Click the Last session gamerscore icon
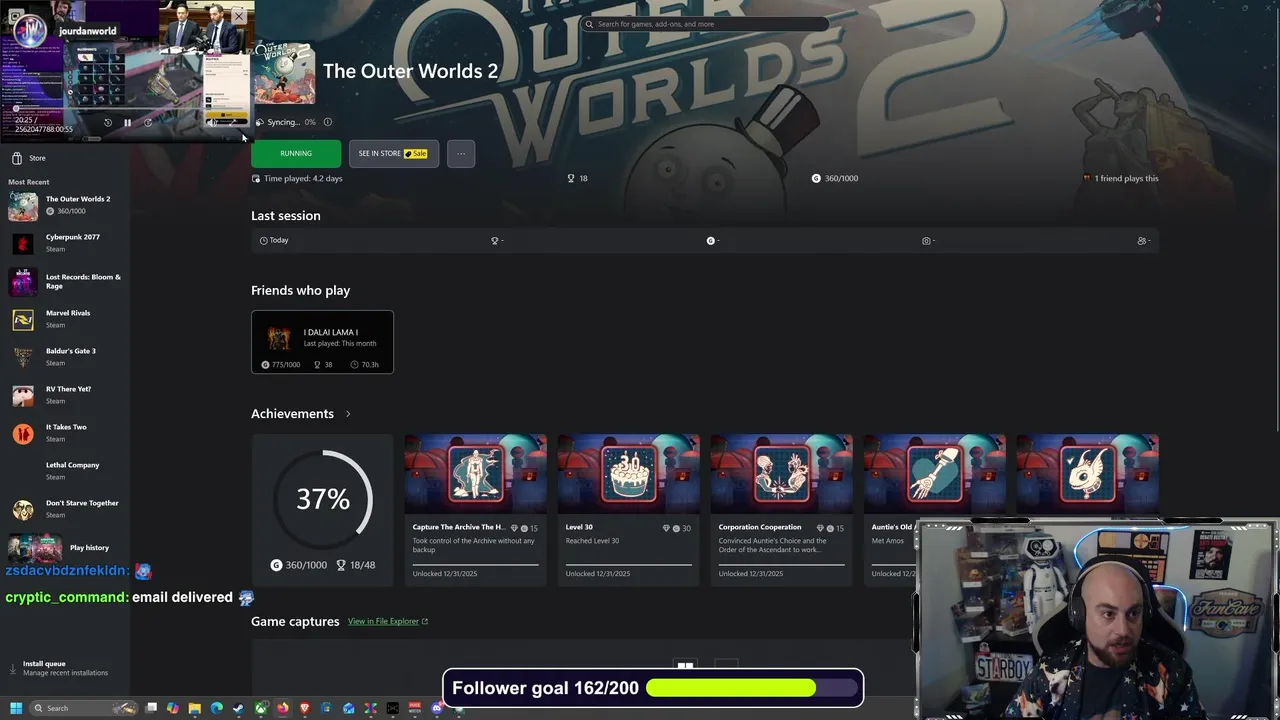 [x=711, y=241]
